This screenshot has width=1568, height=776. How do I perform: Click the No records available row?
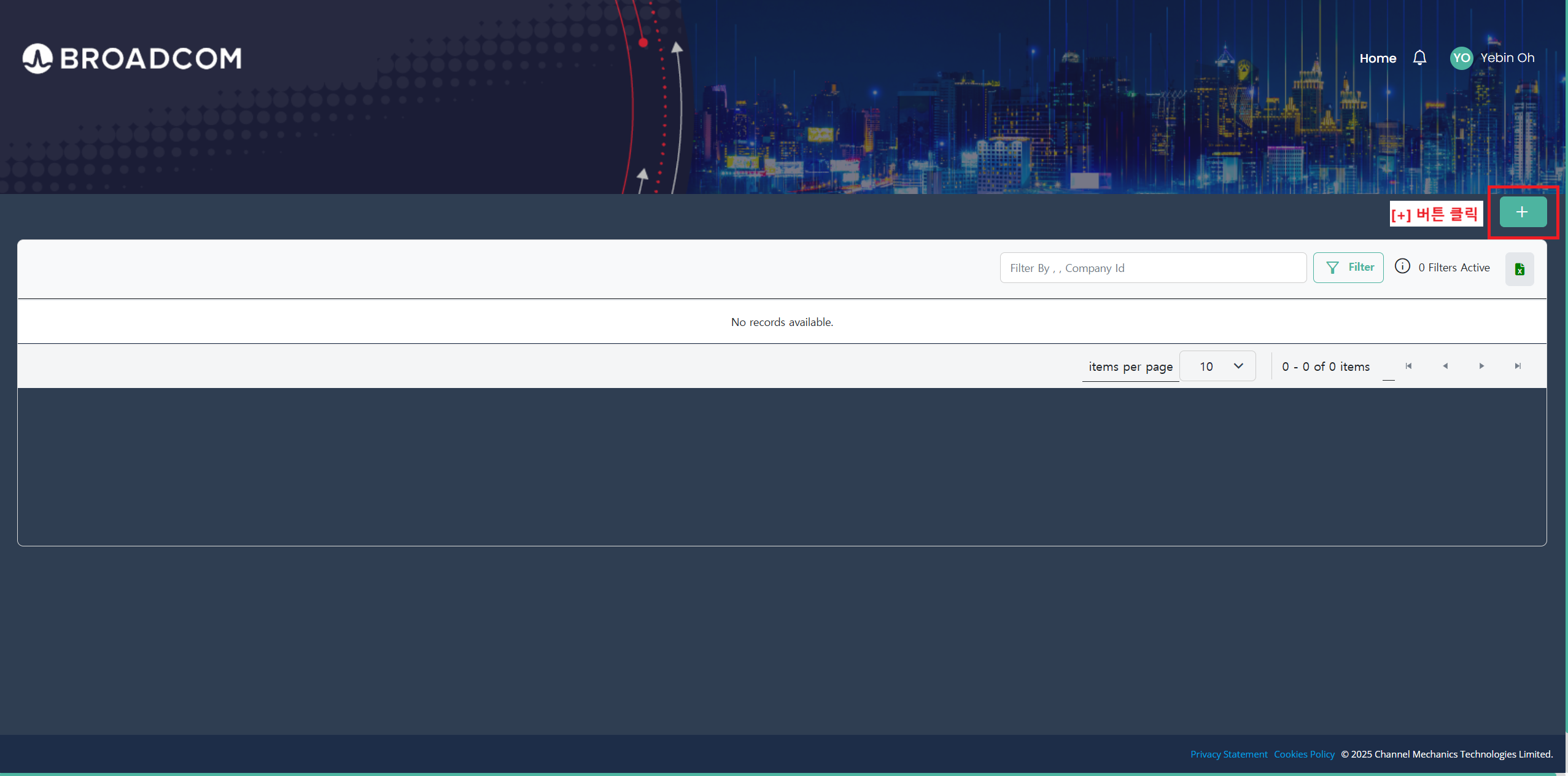click(x=782, y=322)
